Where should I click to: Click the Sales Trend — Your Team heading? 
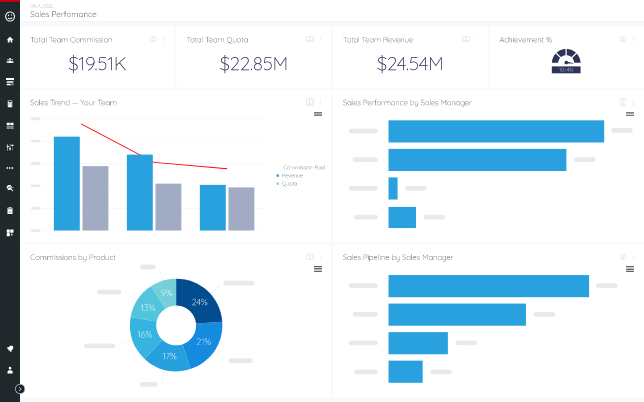[x=74, y=103]
